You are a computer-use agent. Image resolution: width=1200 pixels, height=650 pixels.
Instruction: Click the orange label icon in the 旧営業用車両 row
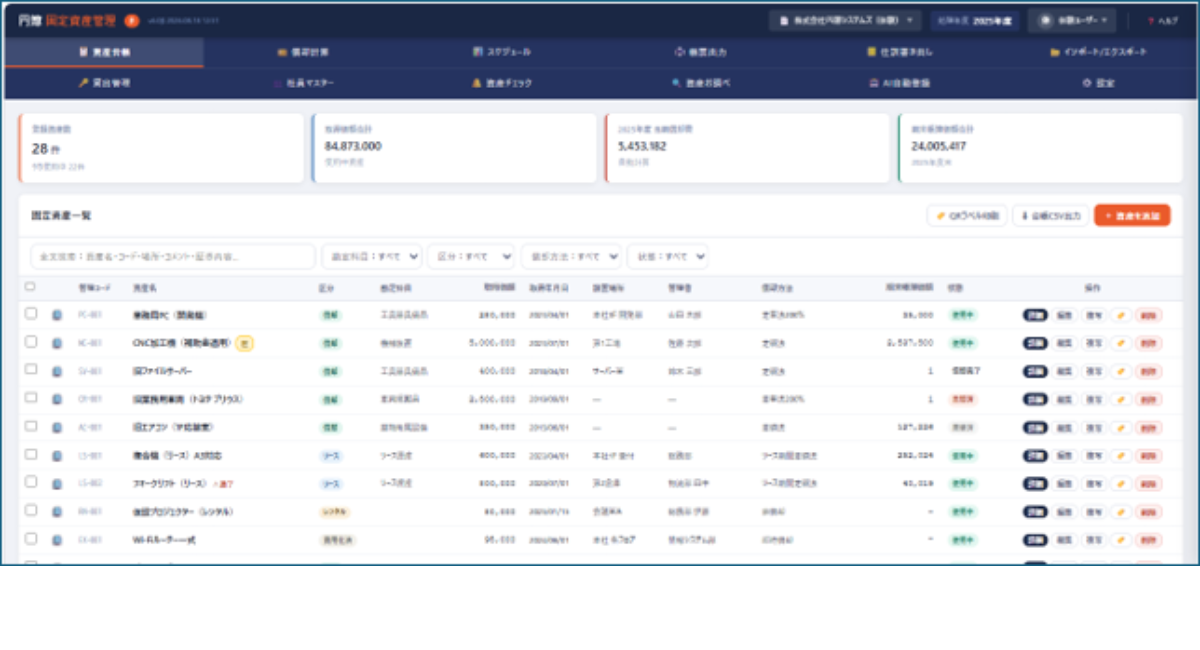[1121, 398]
